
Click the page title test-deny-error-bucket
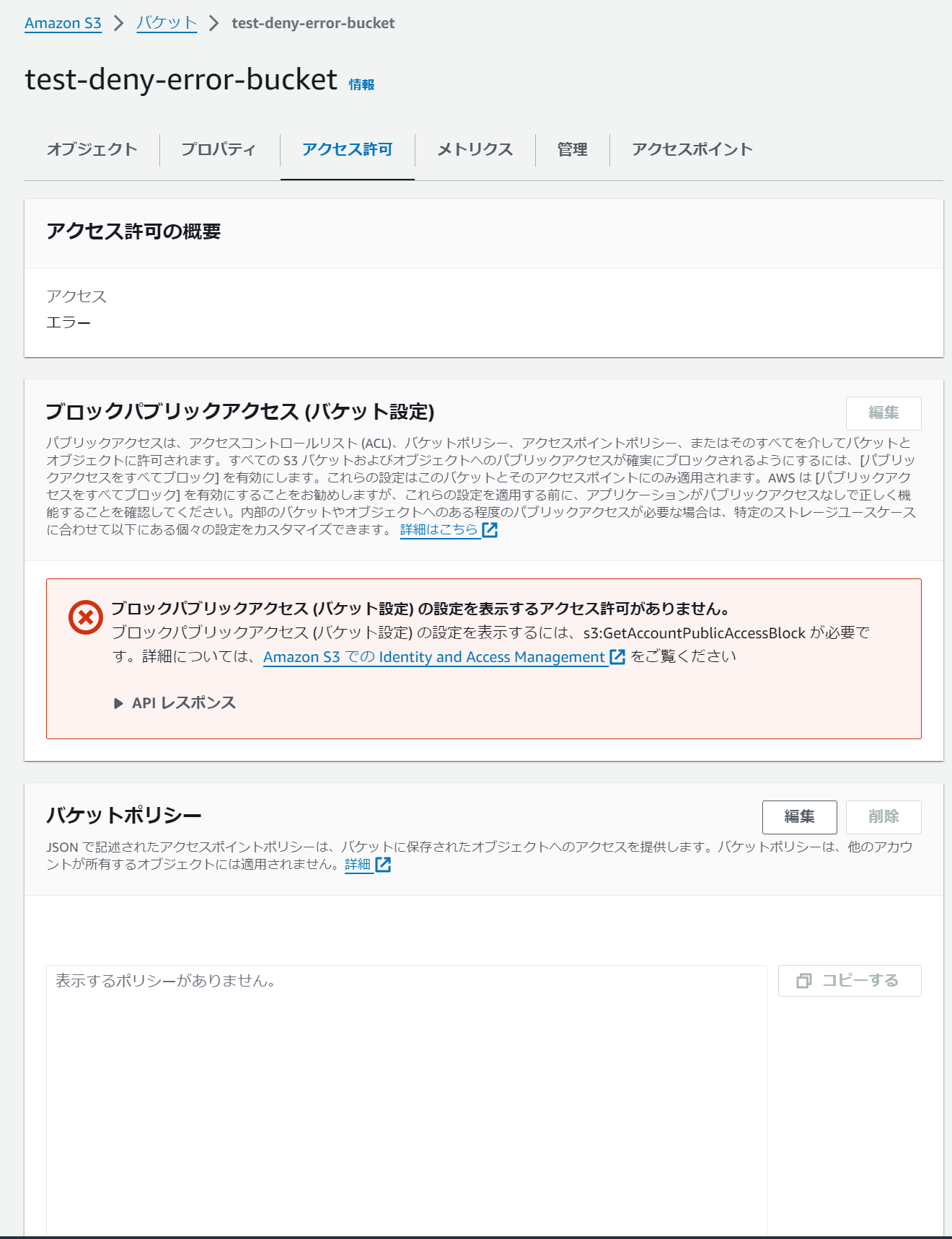click(x=181, y=79)
